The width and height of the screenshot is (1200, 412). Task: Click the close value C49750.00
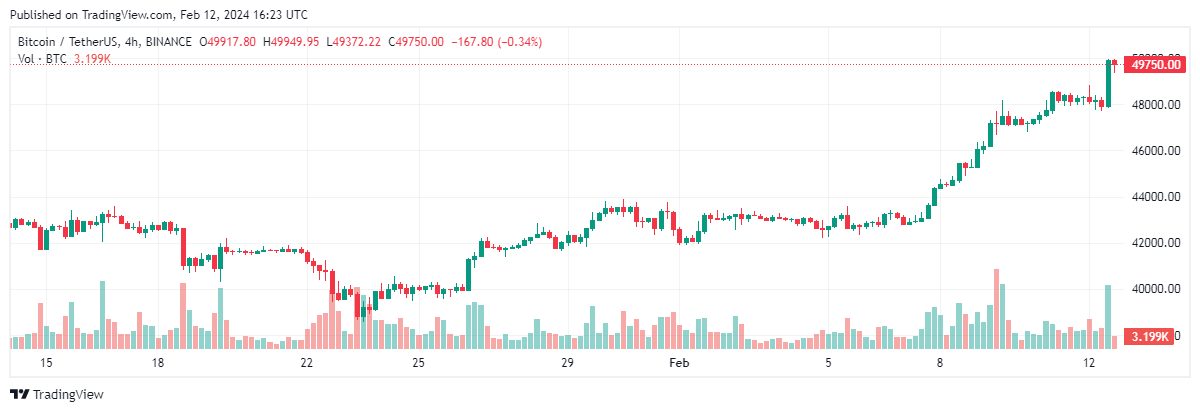[x=414, y=42]
